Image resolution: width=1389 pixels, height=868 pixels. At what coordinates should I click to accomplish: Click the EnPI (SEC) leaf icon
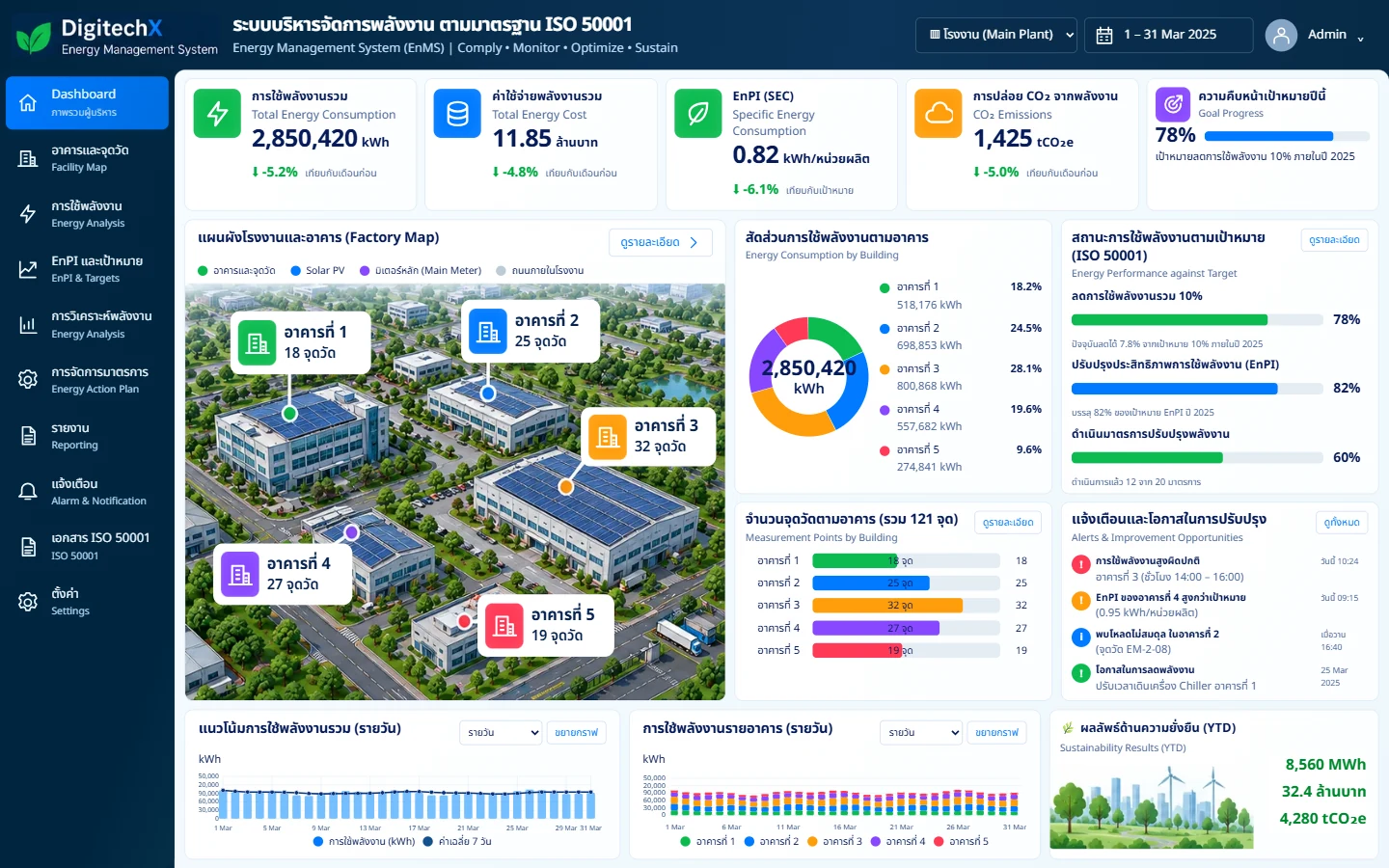(698, 114)
